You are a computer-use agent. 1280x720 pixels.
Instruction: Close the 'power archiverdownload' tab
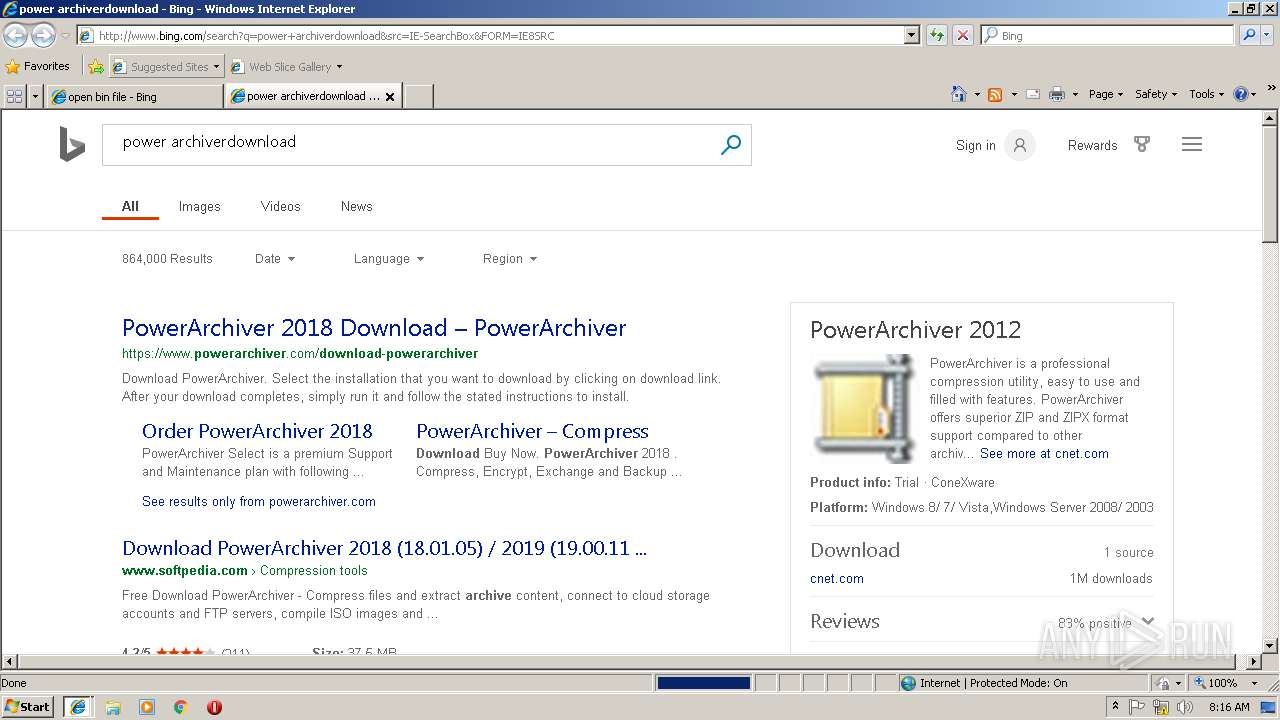click(x=390, y=97)
